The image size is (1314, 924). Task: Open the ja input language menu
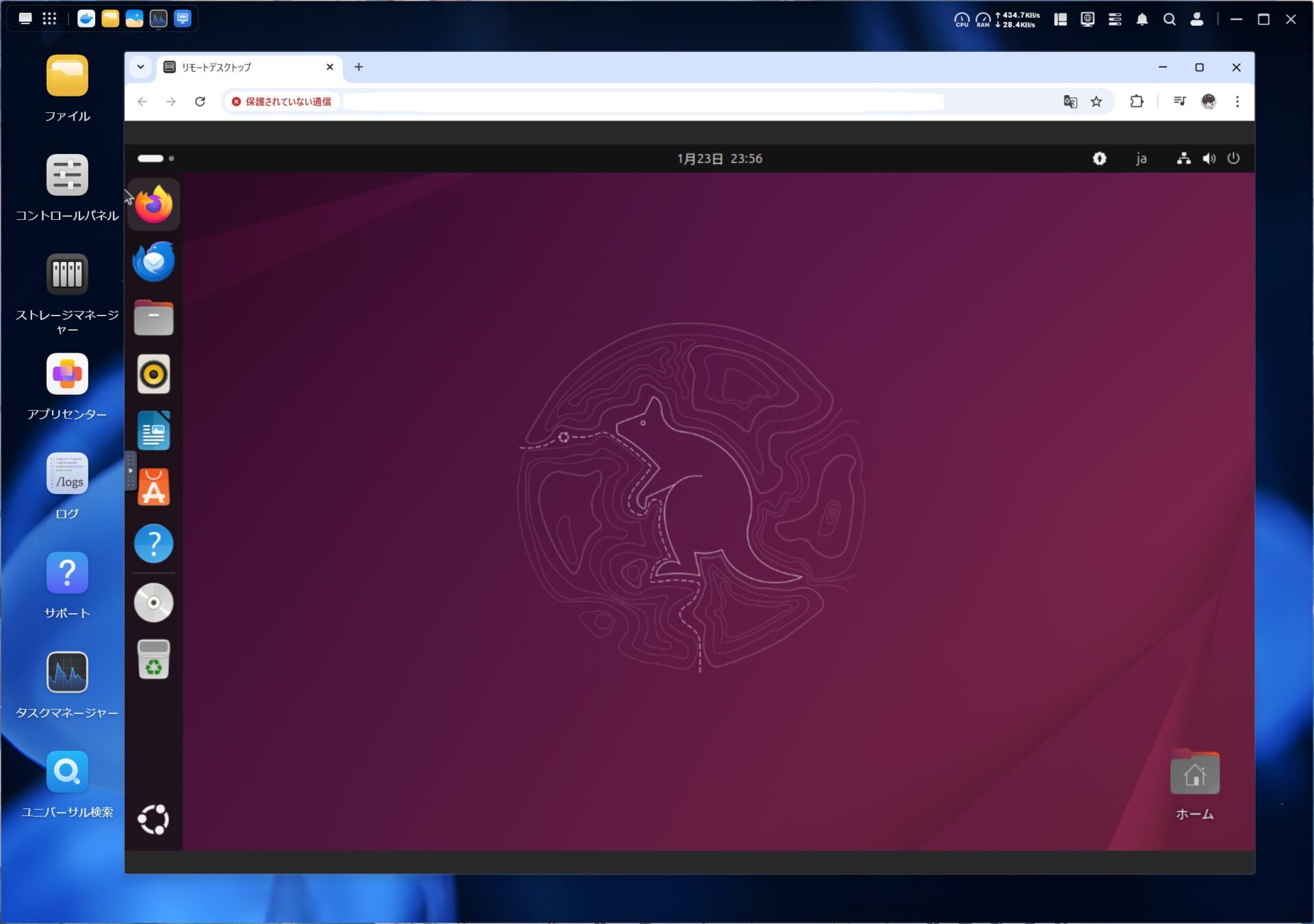click(1141, 159)
